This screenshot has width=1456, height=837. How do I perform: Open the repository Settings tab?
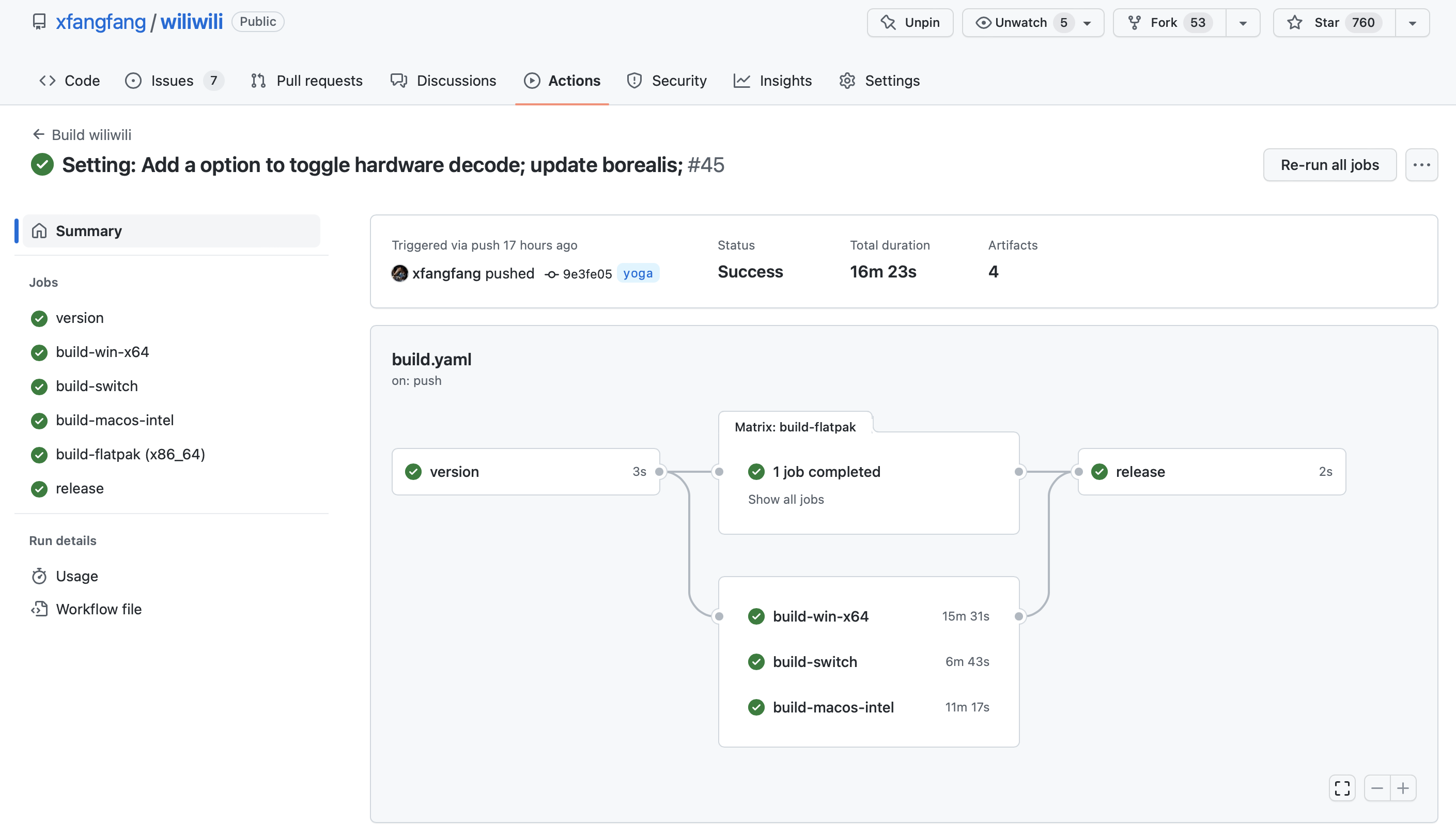click(x=879, y=81)
